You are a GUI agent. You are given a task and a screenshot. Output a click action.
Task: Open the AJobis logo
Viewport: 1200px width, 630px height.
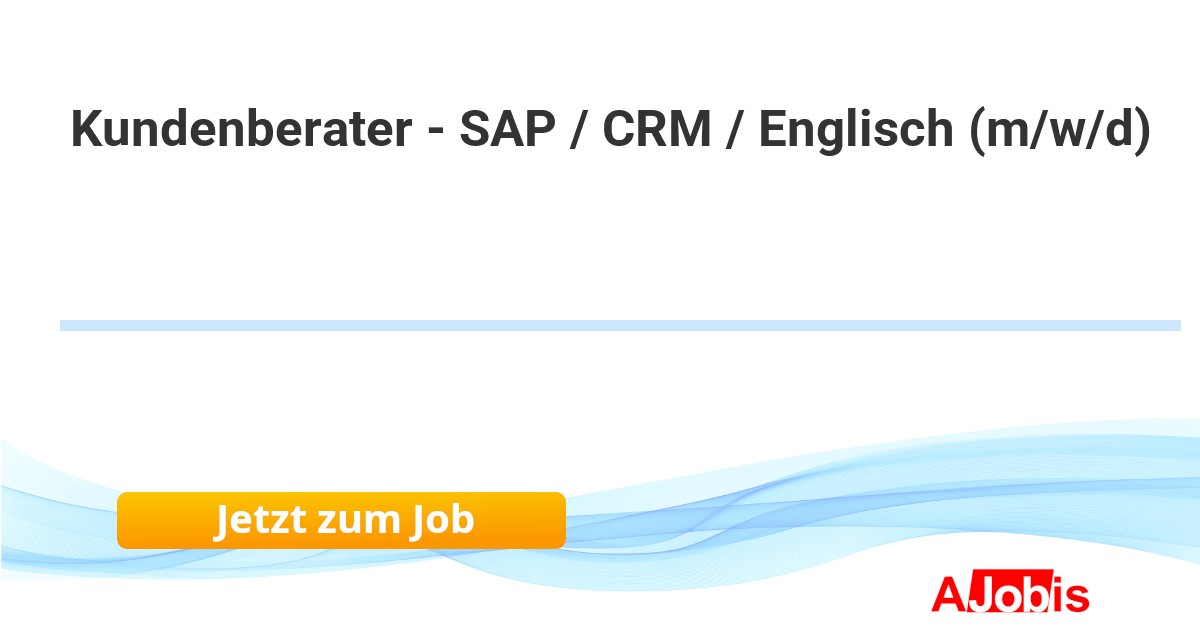click(x=1009, y=594)
